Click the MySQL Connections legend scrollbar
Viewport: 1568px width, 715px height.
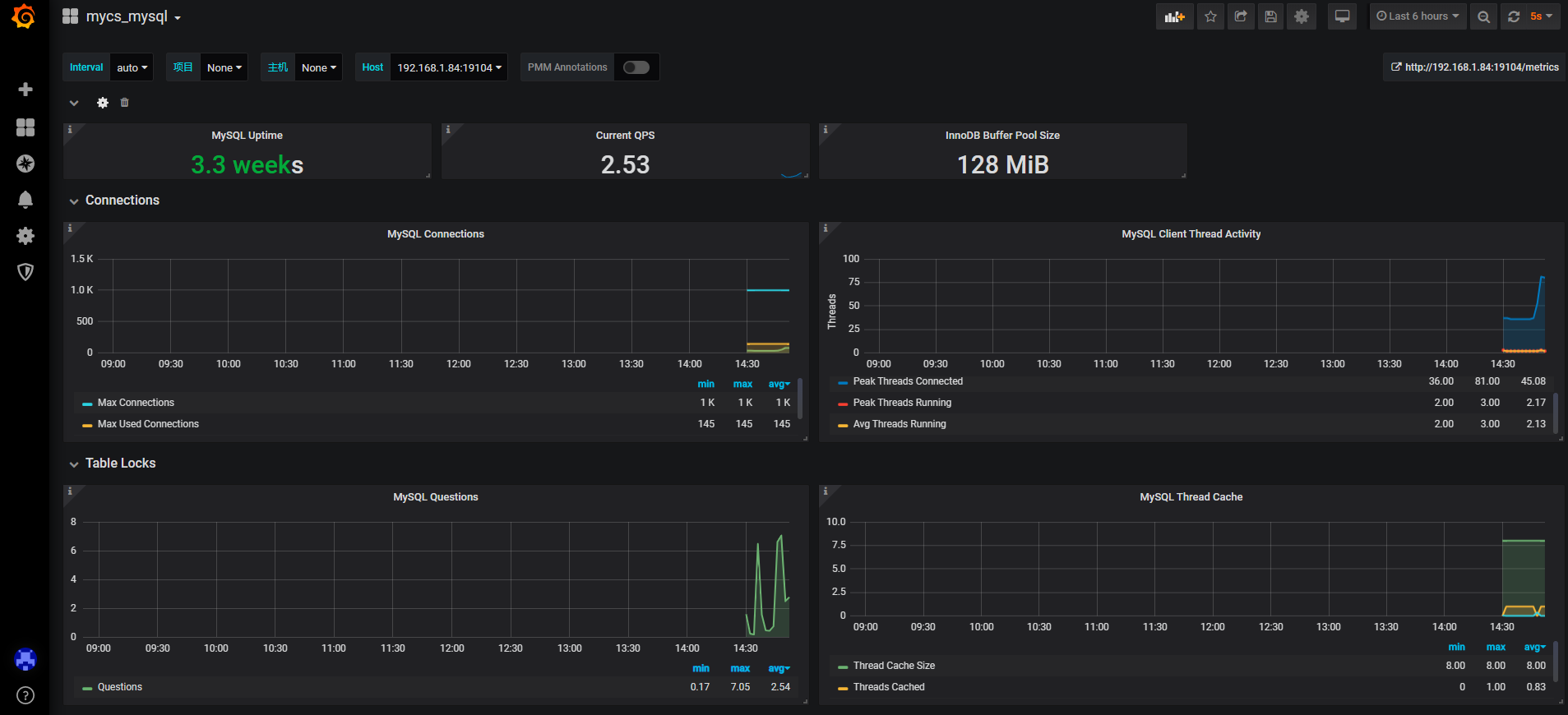tap(800, 399)
